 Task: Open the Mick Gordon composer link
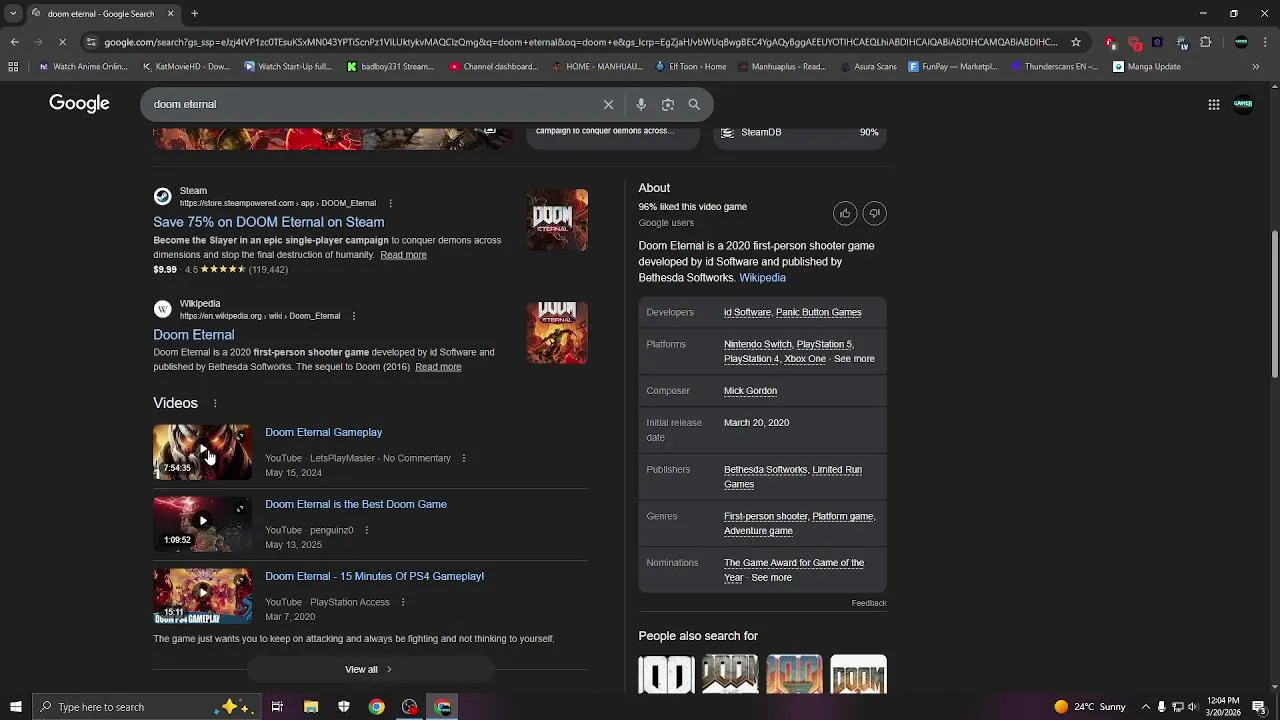tap(750, 391)
